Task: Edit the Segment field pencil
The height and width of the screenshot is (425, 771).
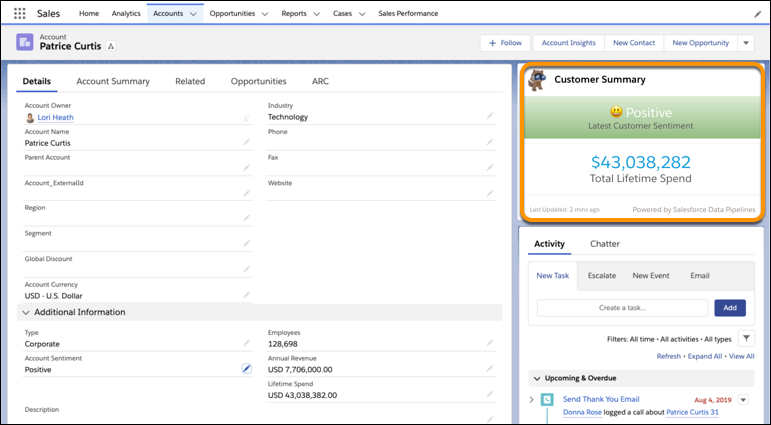Action: pos(246,243)
